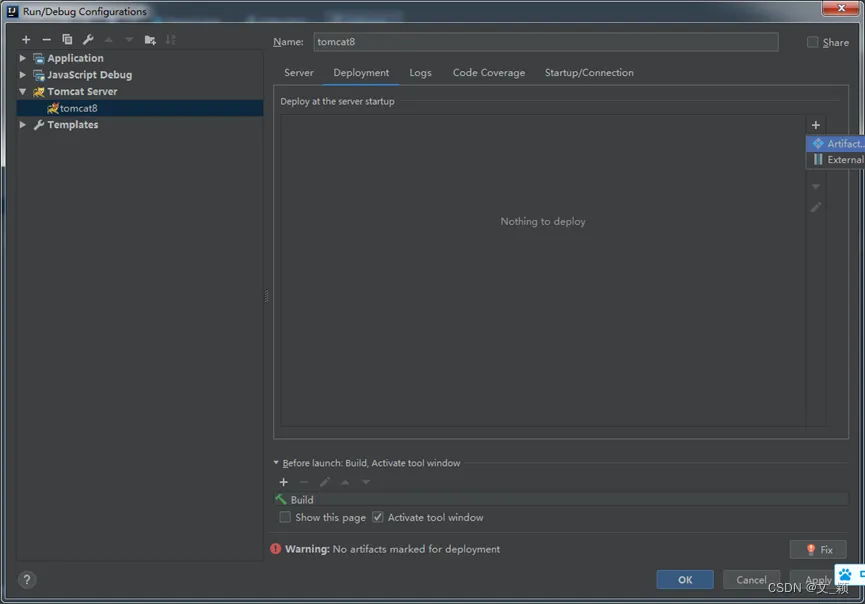This screenshot has width=865, height=604.
Task: Open edit defaults wrench icon
Action: (88, 39)
